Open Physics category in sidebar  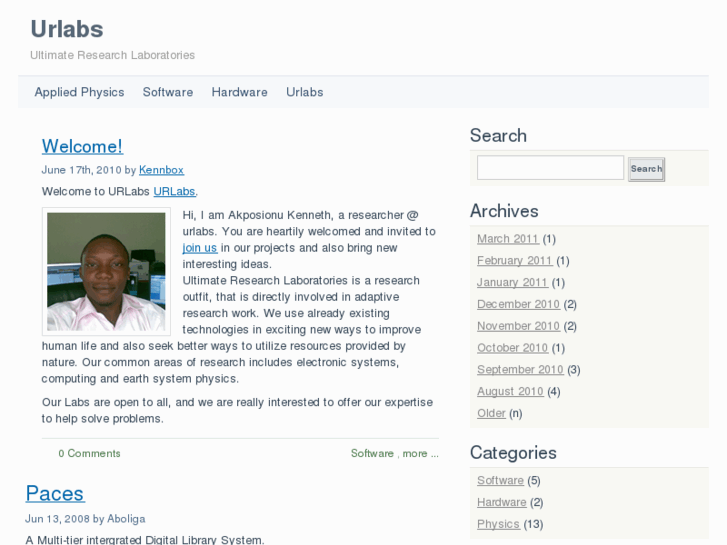tap(498, 524)
